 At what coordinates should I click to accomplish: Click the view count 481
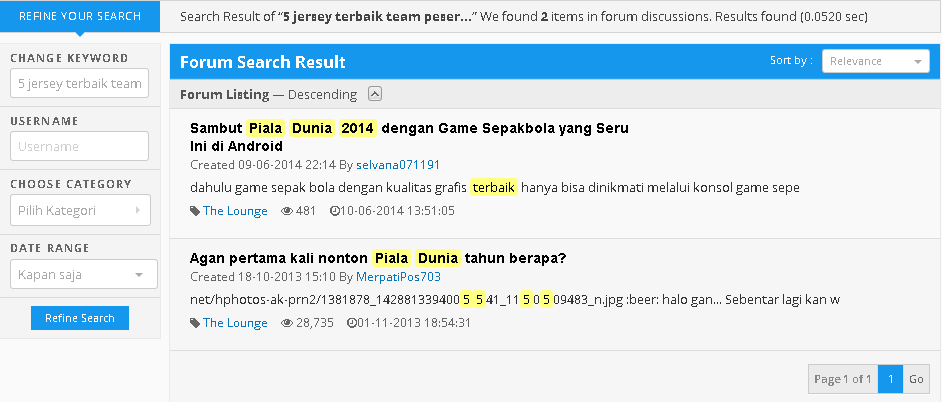point(306,211)
